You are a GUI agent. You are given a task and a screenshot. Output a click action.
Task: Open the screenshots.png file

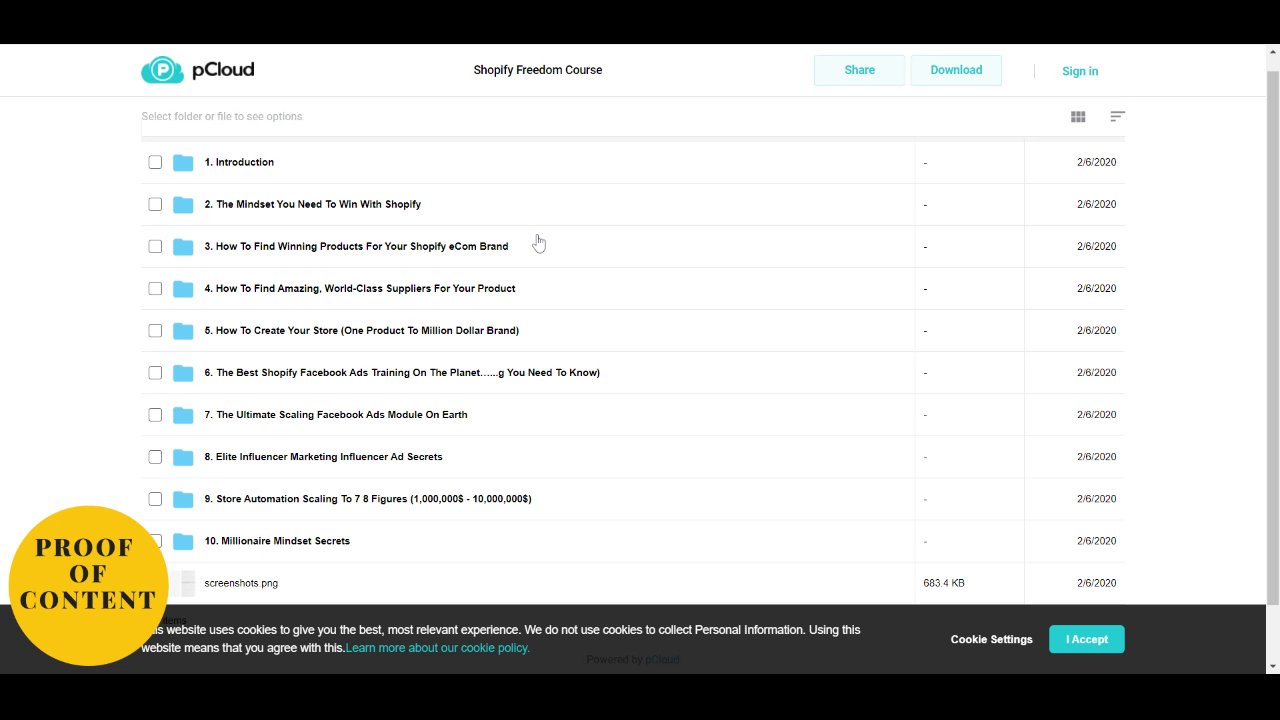pyautogui.click(x=241, y=583)
